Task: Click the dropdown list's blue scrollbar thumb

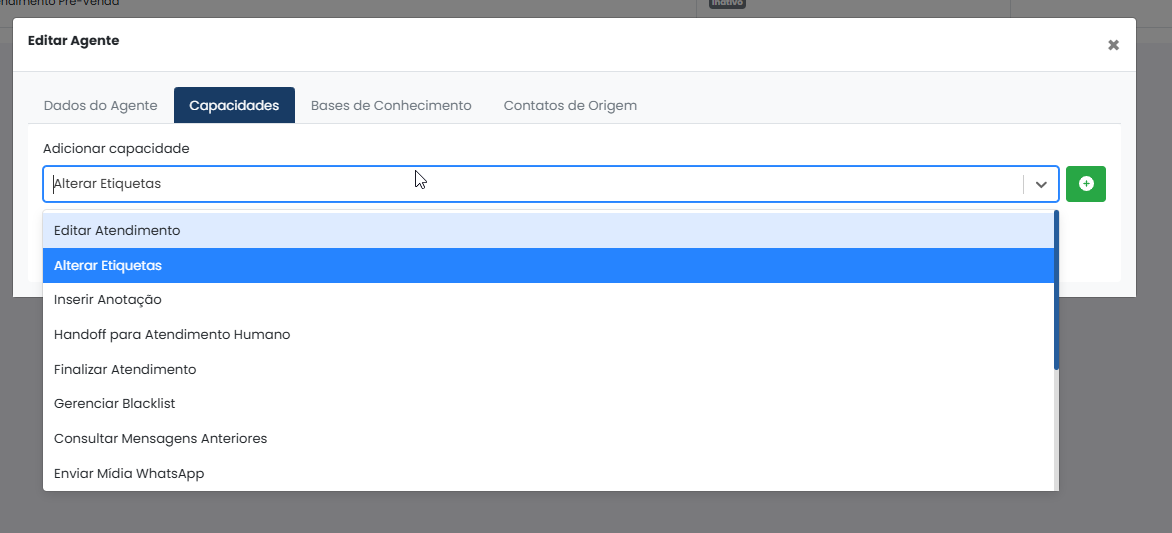Action: coord(1056,290)
